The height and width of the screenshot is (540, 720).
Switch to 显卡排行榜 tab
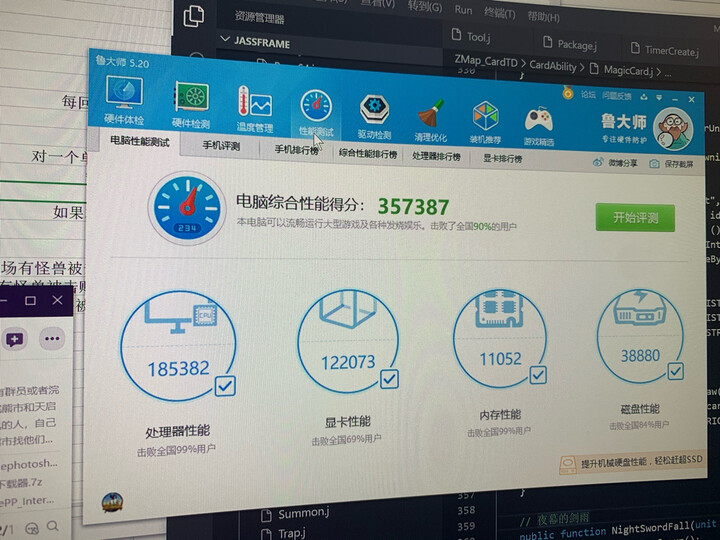pos(502,159)
